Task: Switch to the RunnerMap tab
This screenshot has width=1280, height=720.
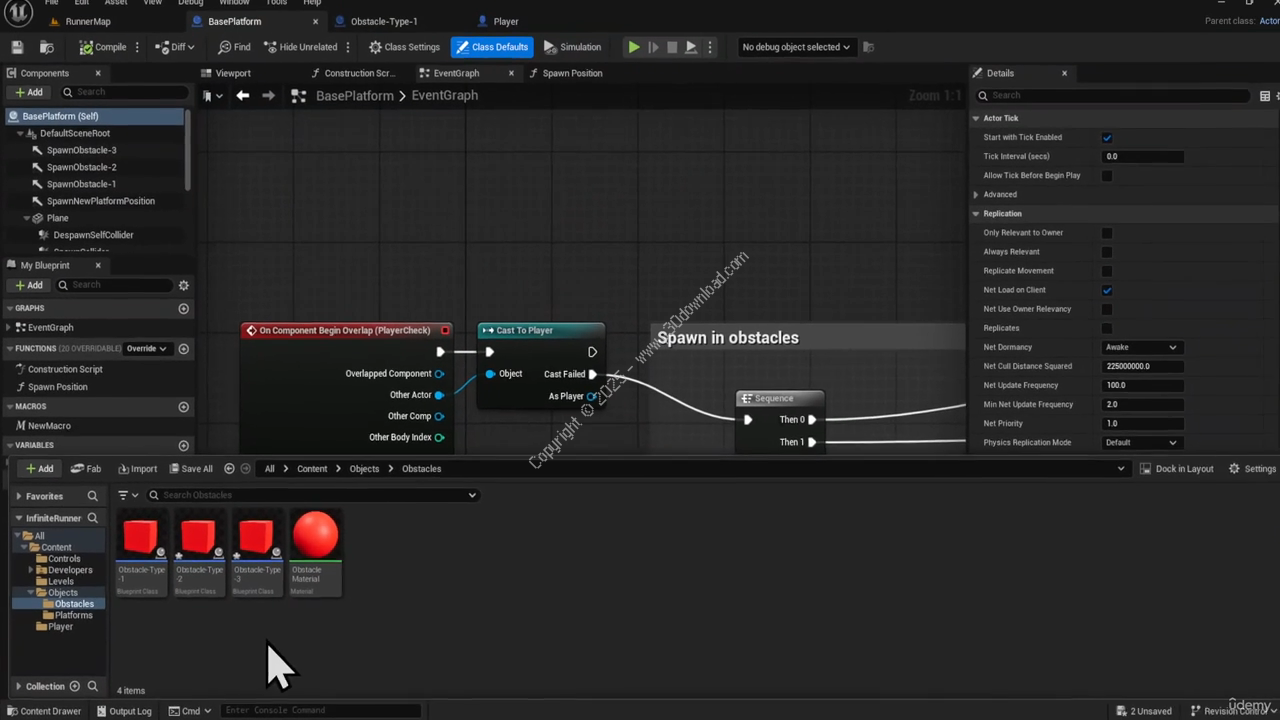Action: [88, 21]
